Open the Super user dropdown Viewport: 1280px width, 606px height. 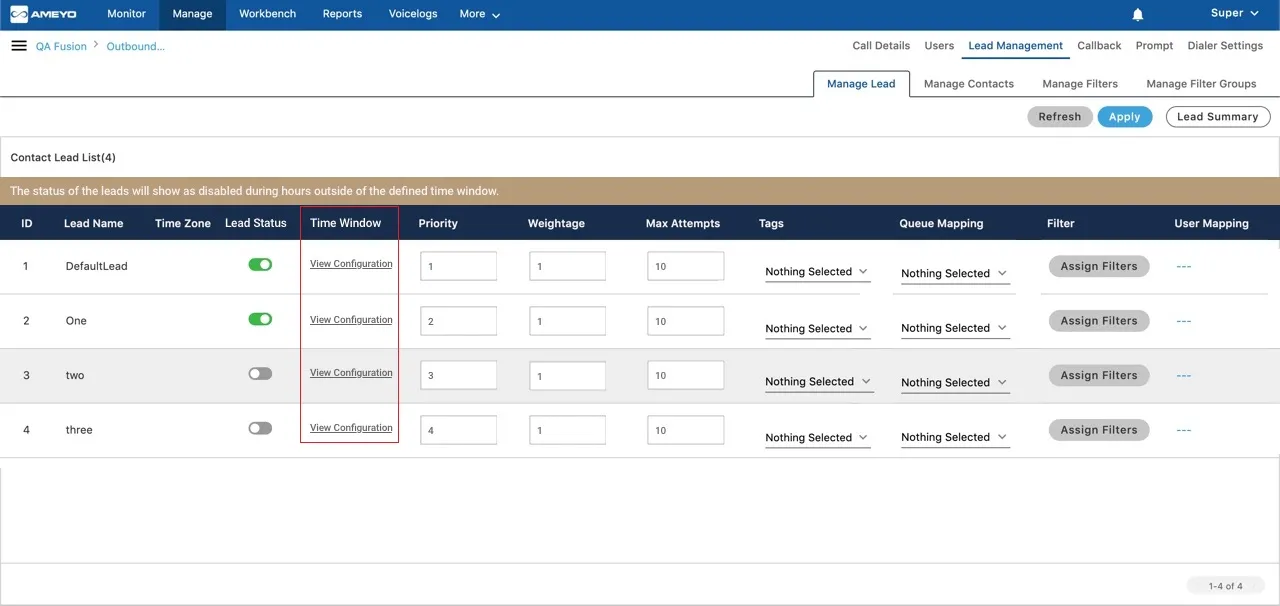point(1234,13)
